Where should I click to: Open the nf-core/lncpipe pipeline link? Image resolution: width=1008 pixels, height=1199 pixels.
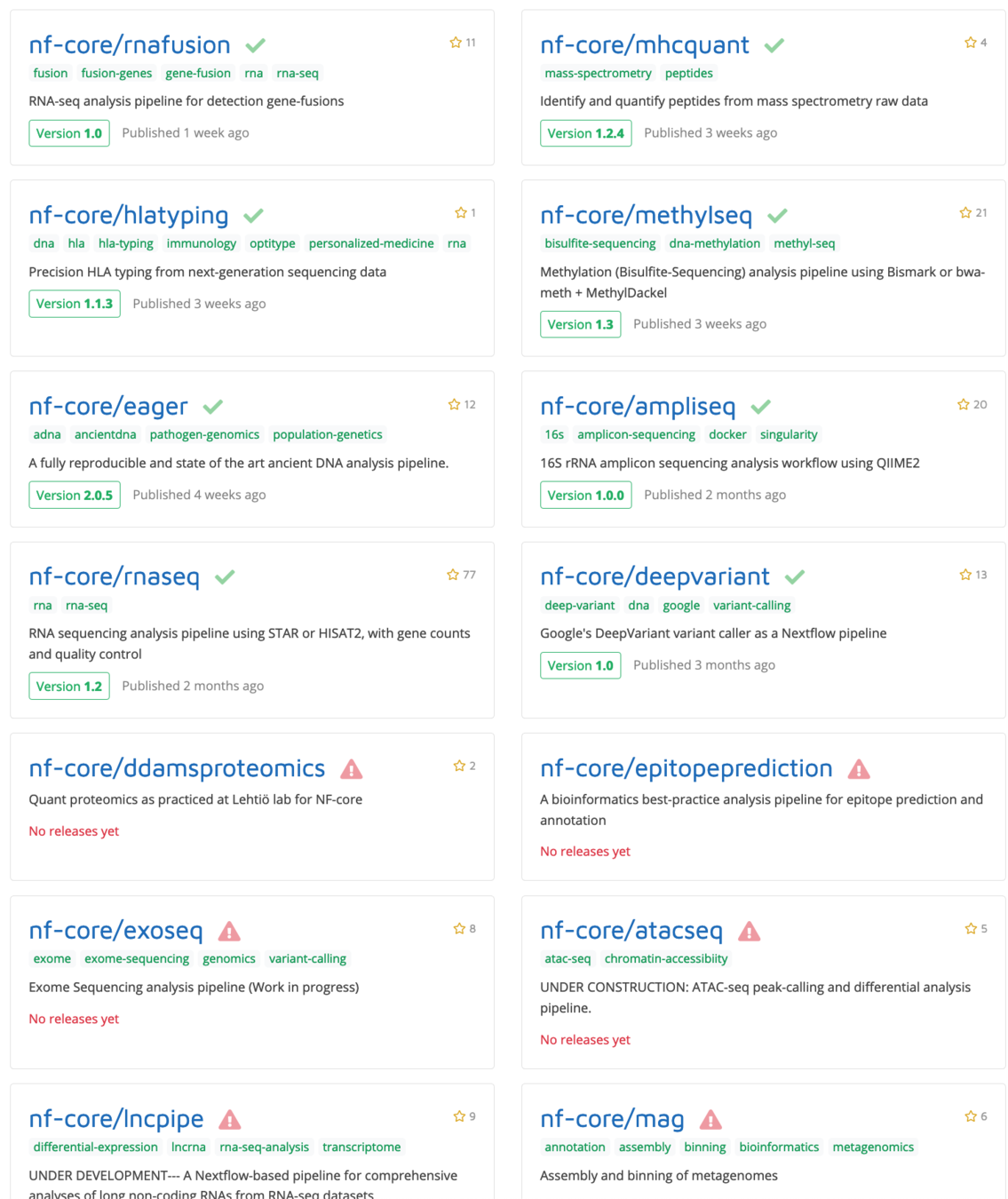pyautogui.click(x=116, y=1120)
